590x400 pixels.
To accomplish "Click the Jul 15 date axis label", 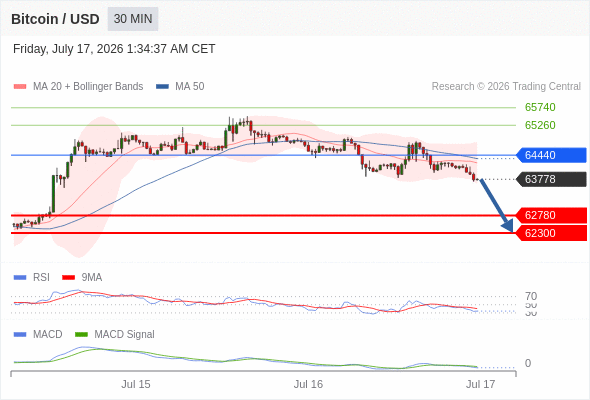I will pyautogui.click(x=135, y=384).
